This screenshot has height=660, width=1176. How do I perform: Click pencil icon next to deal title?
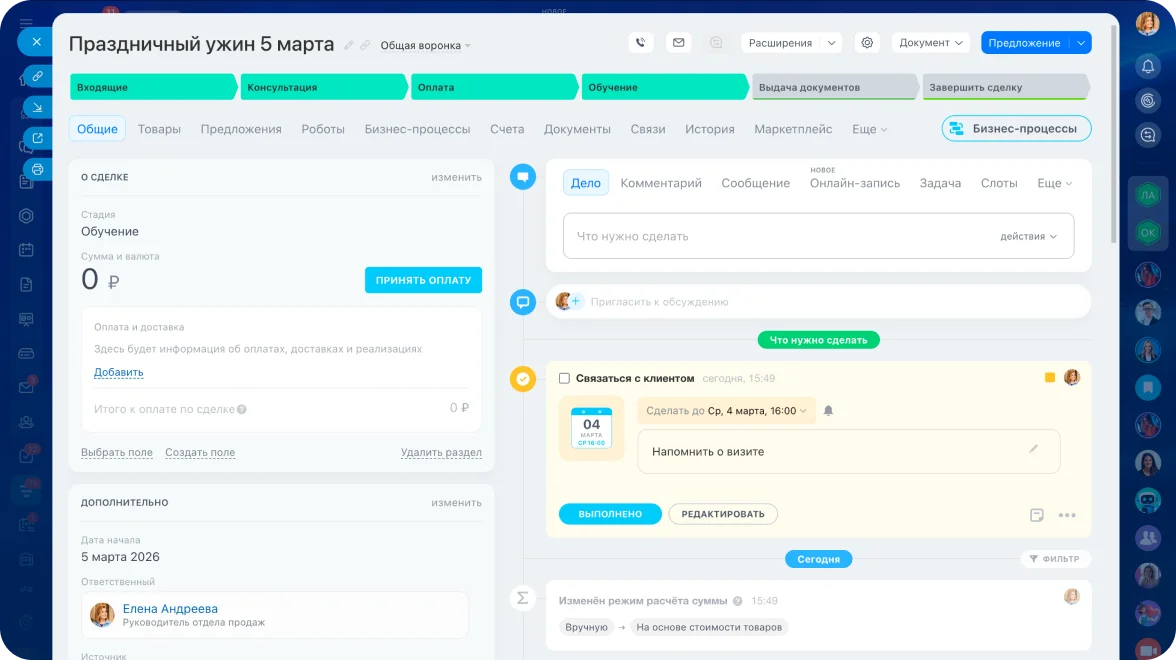[349, 45]
